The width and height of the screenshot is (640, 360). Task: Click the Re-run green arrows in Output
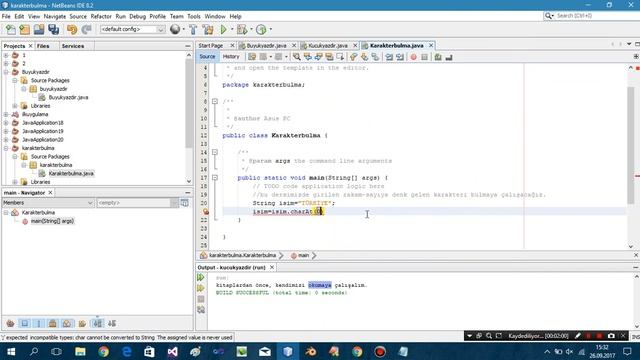click(x=201, y=278)
